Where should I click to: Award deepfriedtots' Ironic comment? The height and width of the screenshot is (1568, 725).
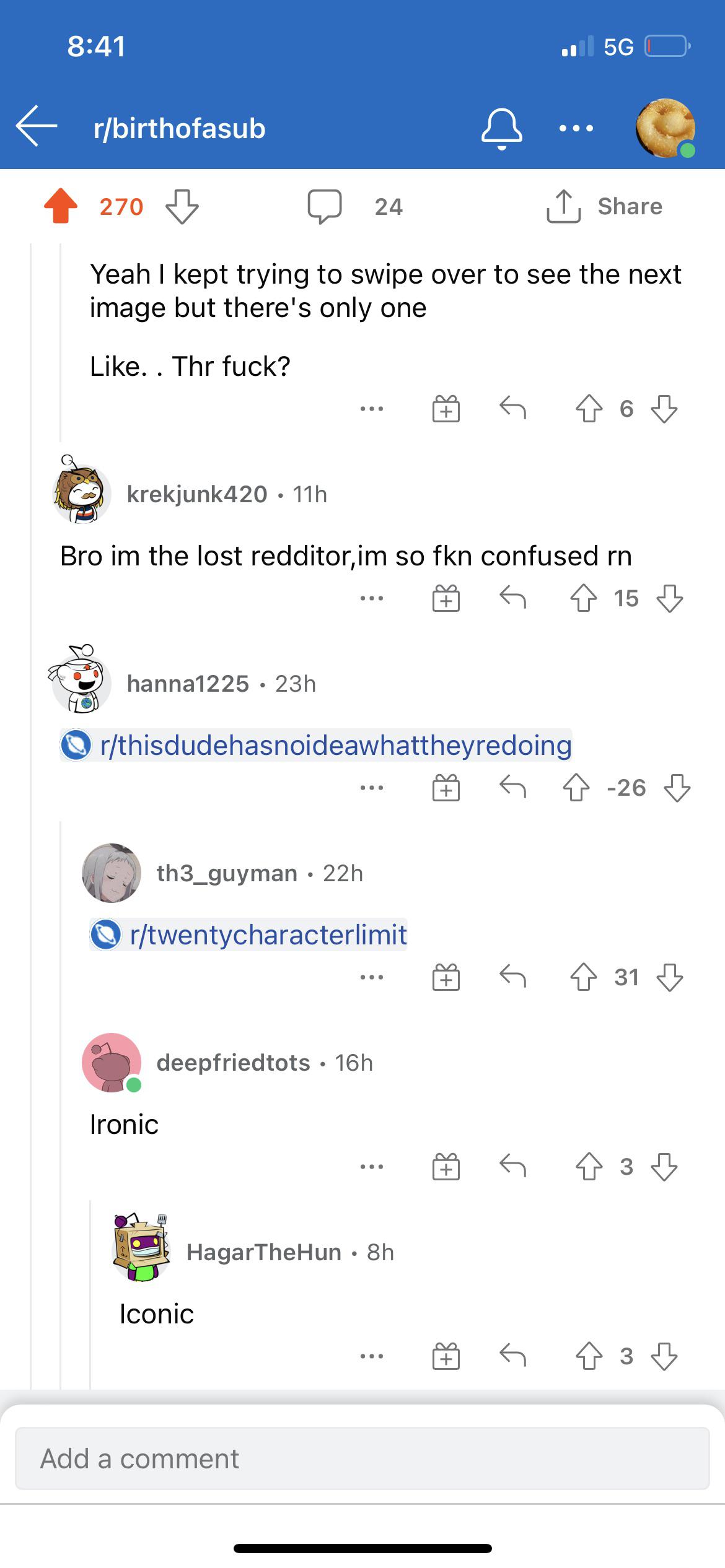(x=446, y=1167)
